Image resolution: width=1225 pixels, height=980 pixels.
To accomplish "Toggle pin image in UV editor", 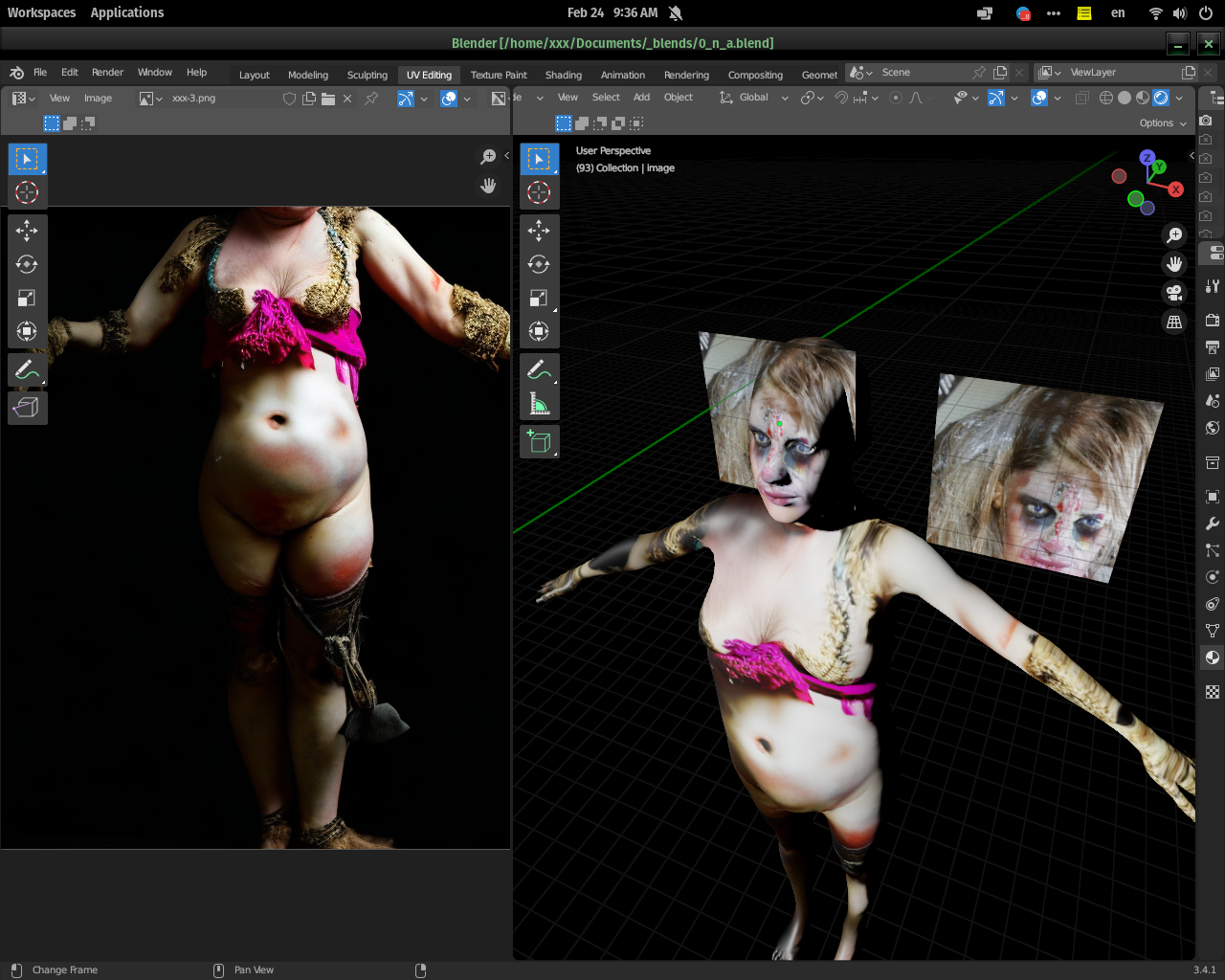I will (x=371, y=99).
